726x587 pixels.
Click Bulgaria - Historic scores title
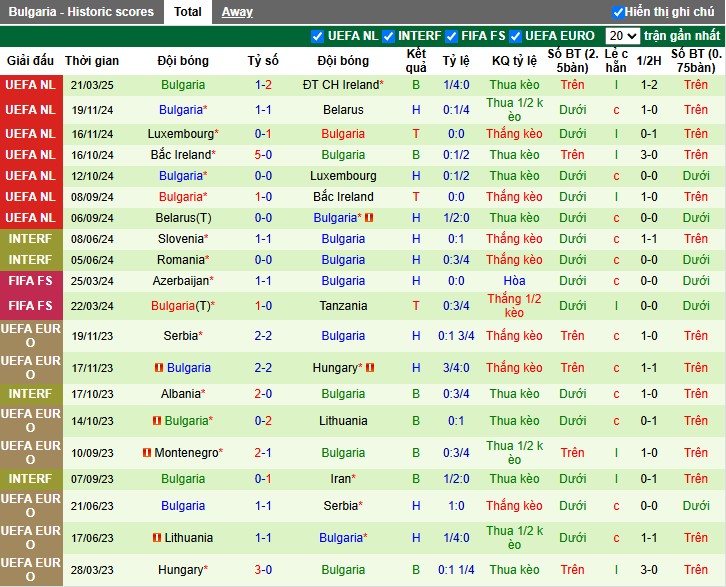81,12
